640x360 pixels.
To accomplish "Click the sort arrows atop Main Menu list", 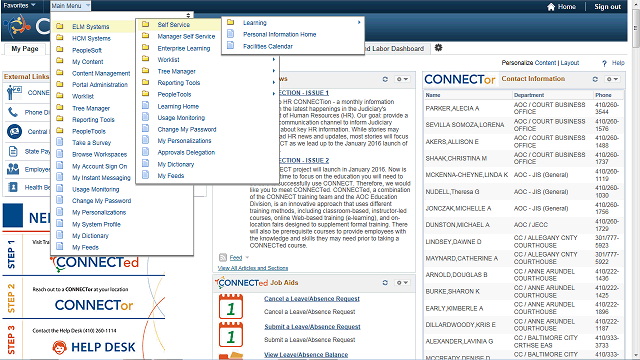I will click(x=188, y=15).
